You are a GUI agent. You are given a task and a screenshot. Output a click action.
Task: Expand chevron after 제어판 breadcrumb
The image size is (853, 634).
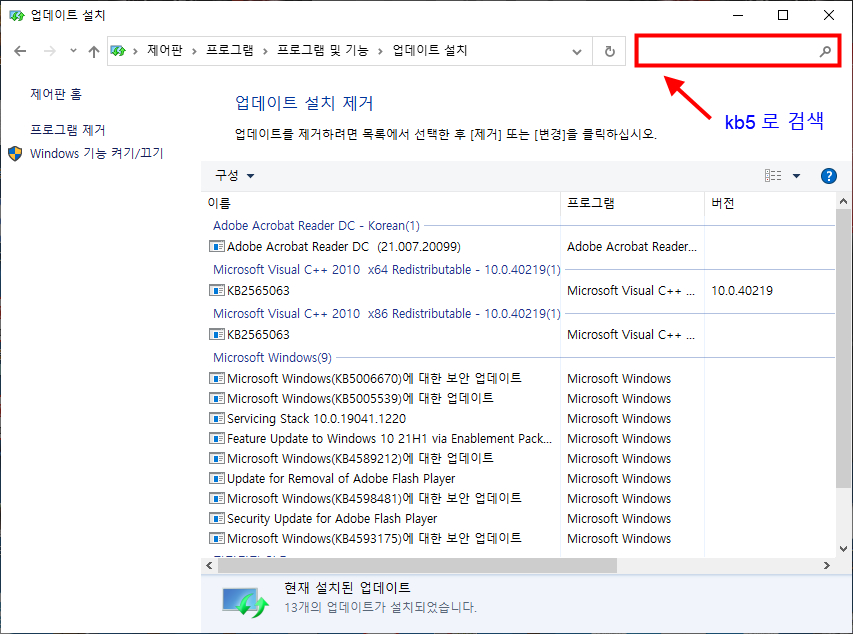[x=194, y=51]
